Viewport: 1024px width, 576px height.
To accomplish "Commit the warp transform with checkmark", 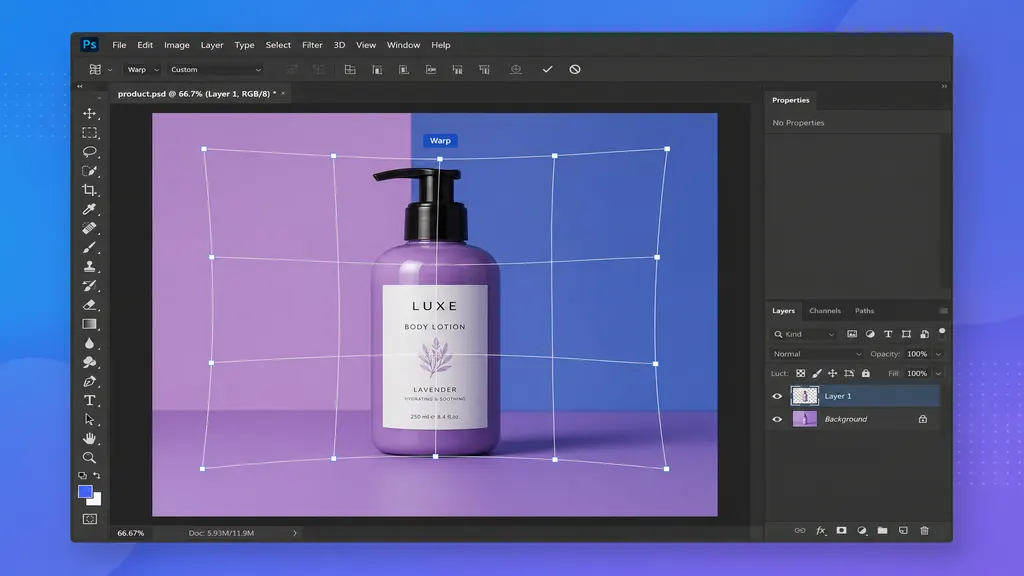I will click(x=547, y=69).
